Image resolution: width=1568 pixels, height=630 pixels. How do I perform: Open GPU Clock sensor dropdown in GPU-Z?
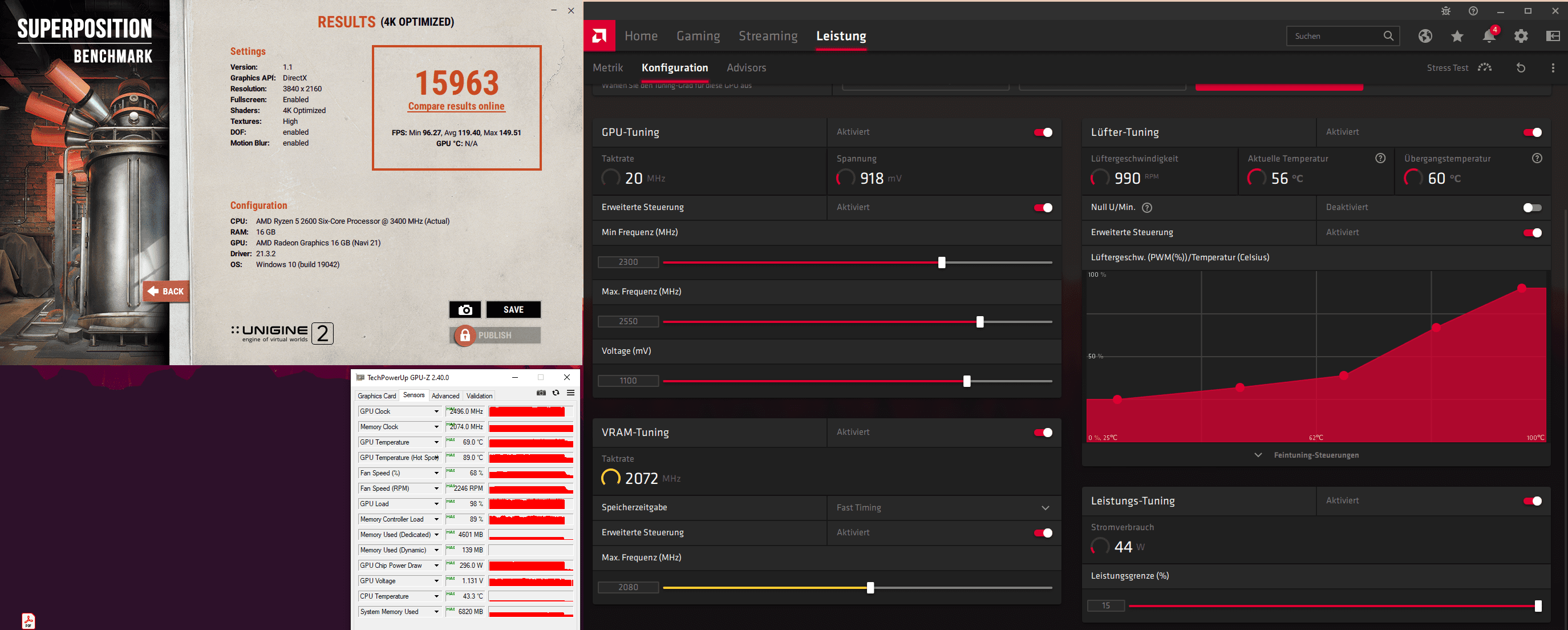coord(436,411)
